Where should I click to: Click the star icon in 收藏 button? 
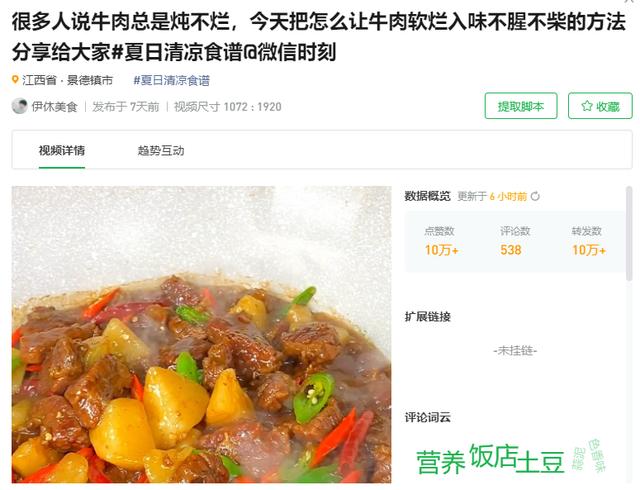[x=587, y=106]
